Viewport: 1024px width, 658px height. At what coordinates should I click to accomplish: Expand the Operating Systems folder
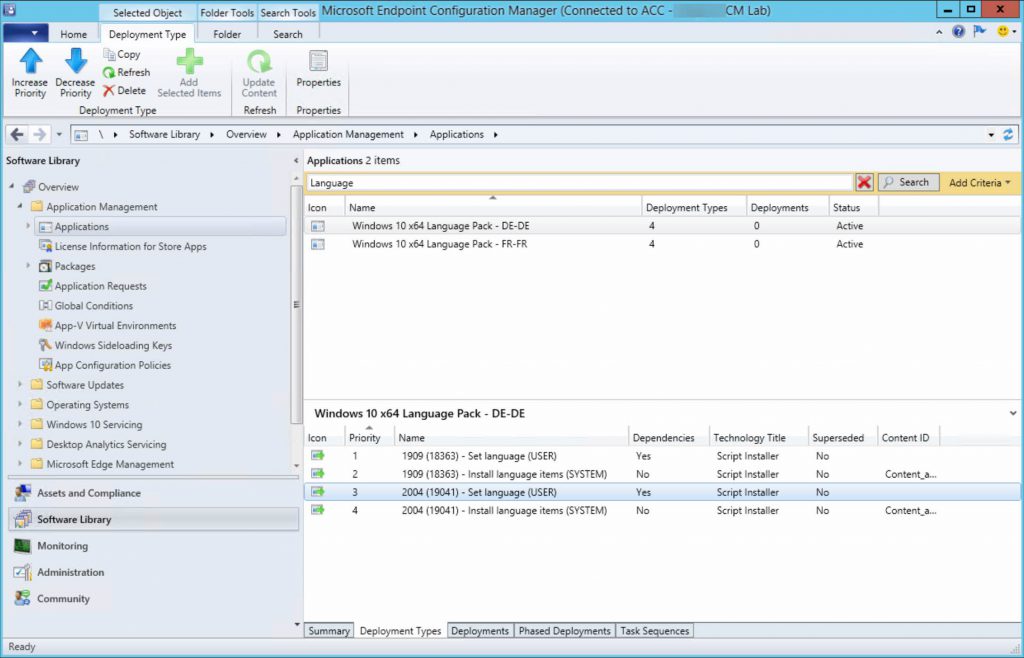click(20, 404)
